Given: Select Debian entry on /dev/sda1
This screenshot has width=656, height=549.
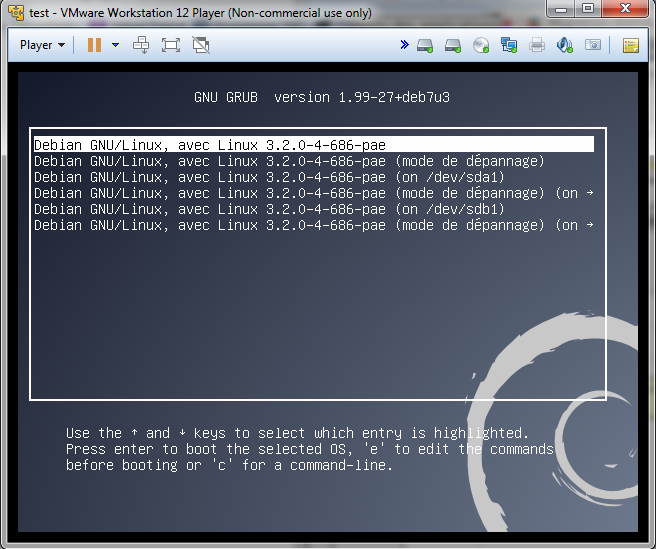Looking at the screenshot, I should coord(269,177).
